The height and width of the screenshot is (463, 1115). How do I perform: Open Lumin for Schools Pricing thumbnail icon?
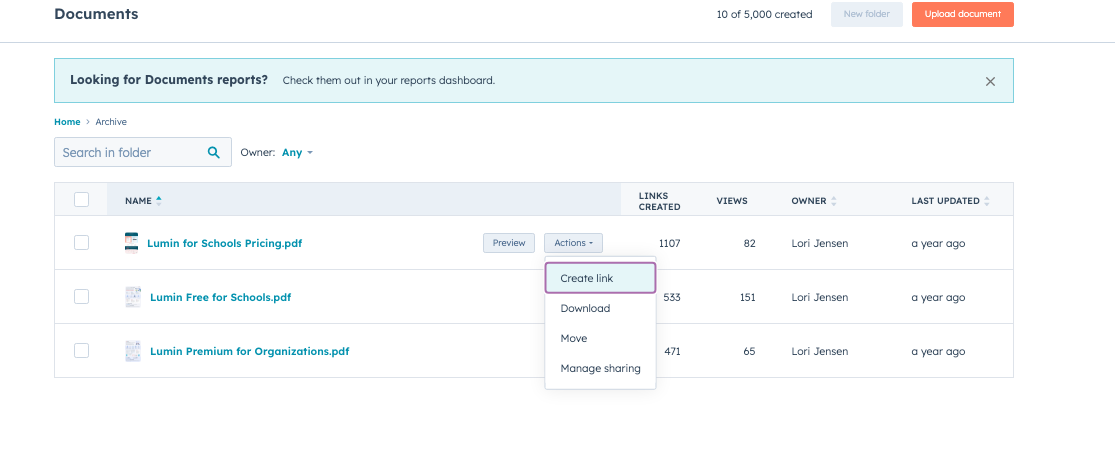click(132, 243)
